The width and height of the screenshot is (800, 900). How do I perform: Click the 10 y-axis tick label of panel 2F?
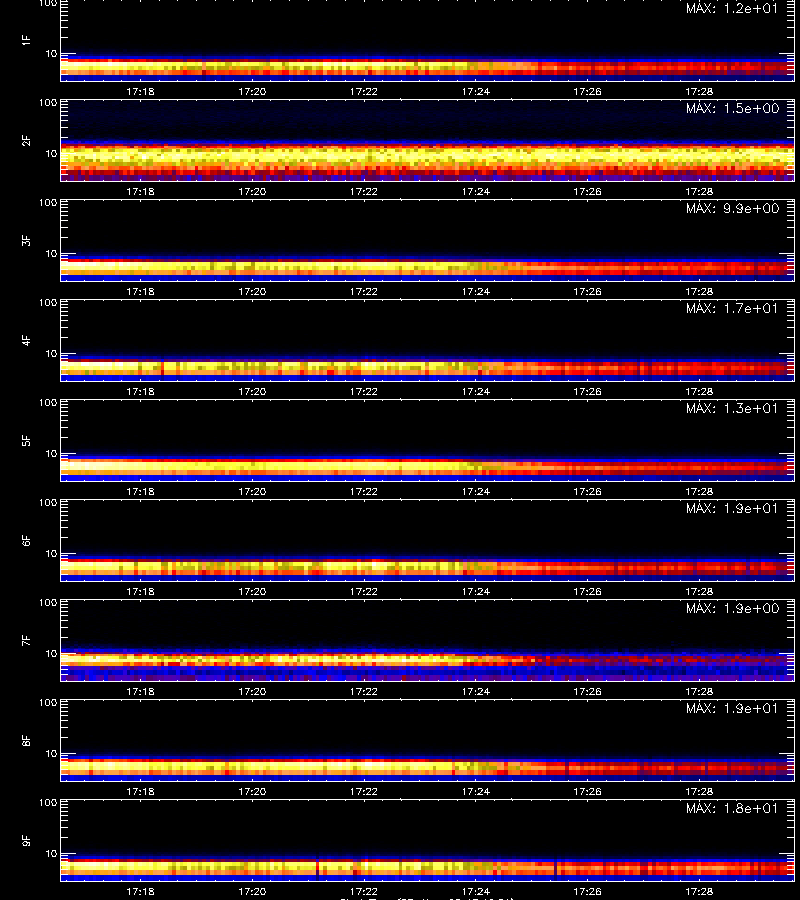tap(51, 153)
